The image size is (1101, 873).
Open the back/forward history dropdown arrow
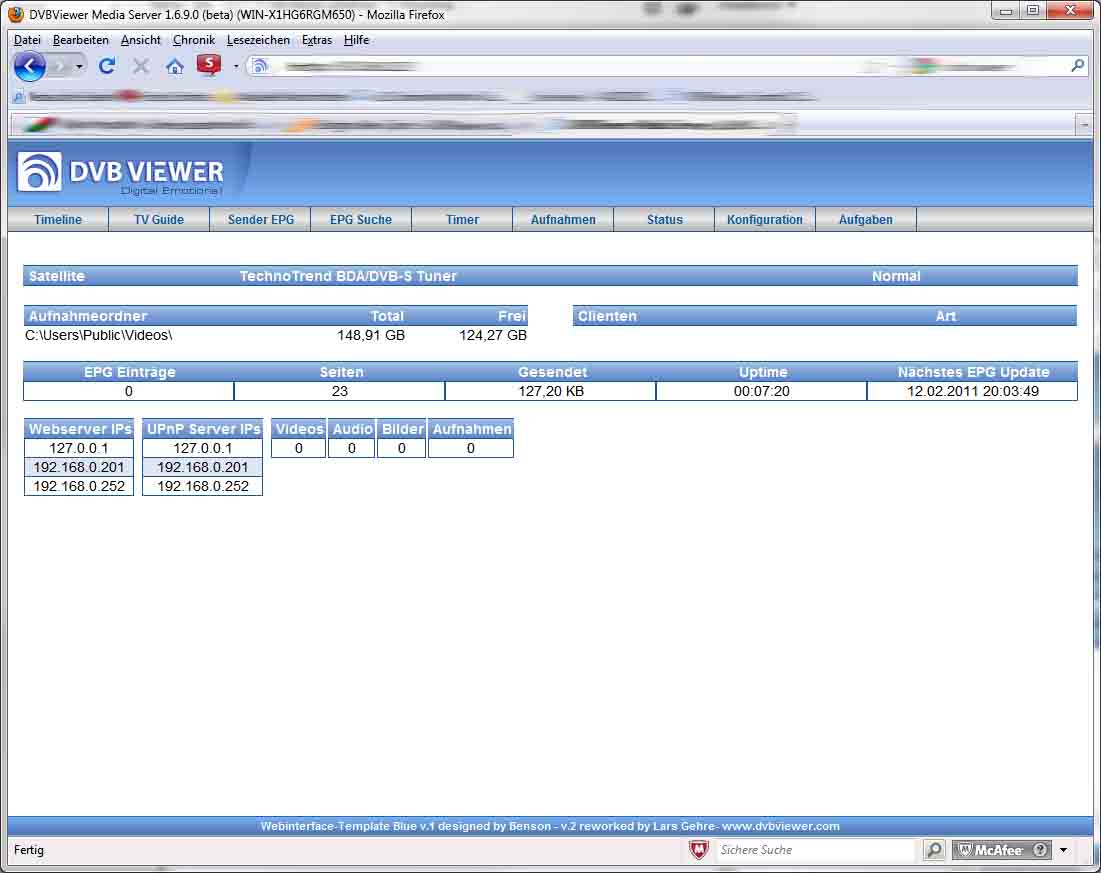(79, 67)
